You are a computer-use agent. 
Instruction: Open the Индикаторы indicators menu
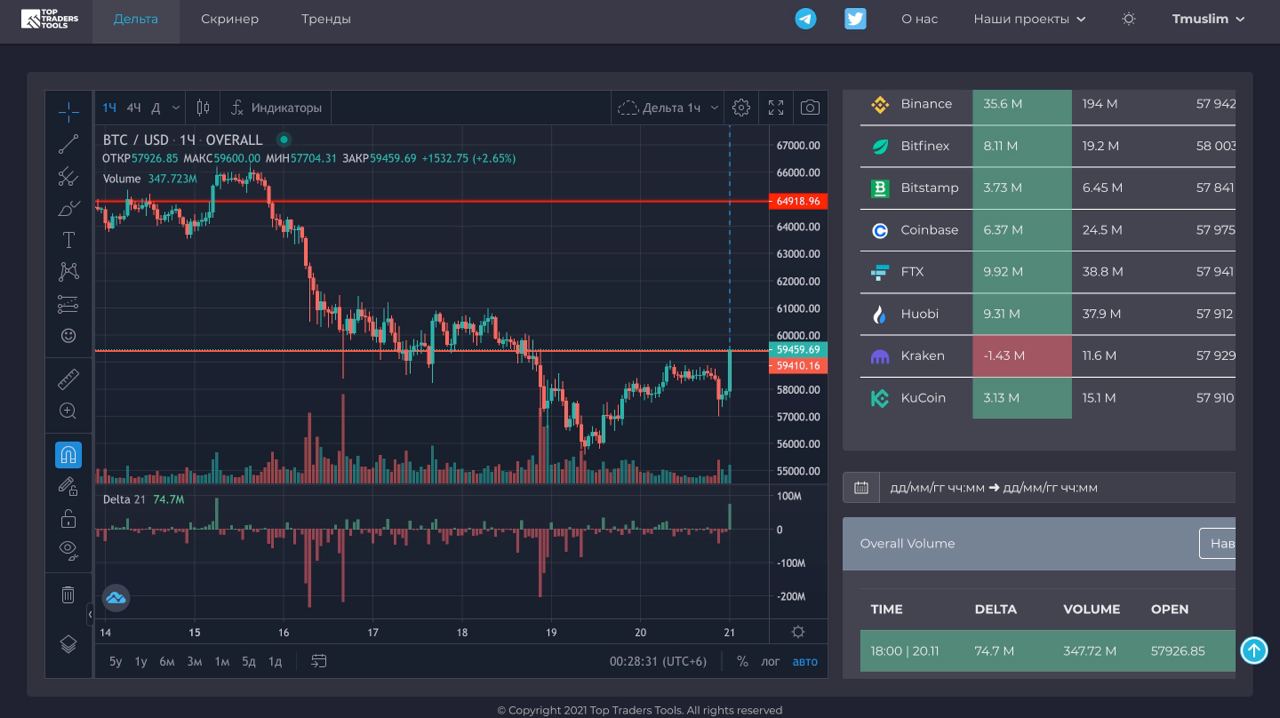point(276,108)
